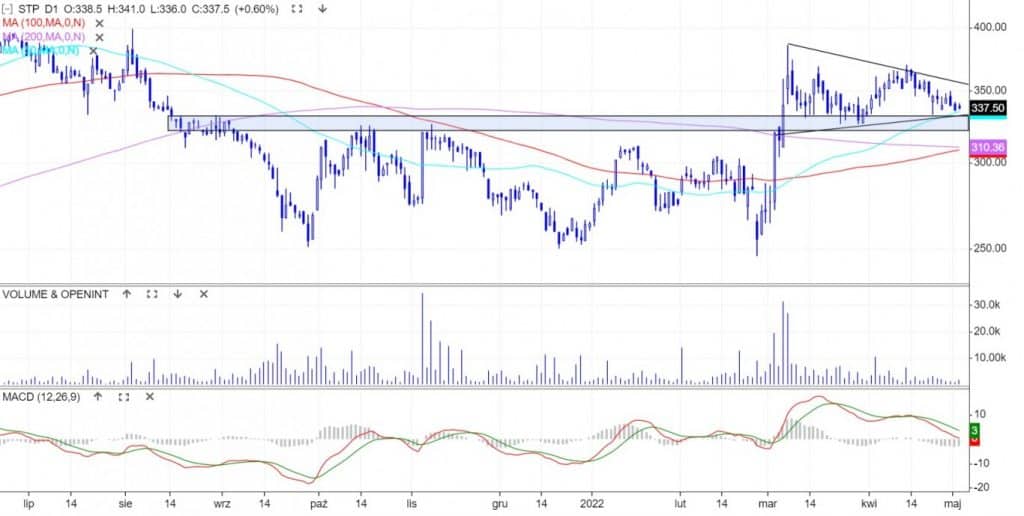Image resolution: width=1024 pixels, height=516 pixels.
Task: Open the VOLUME & OPENINT indicator settings label
Action: tap(56, 294)
